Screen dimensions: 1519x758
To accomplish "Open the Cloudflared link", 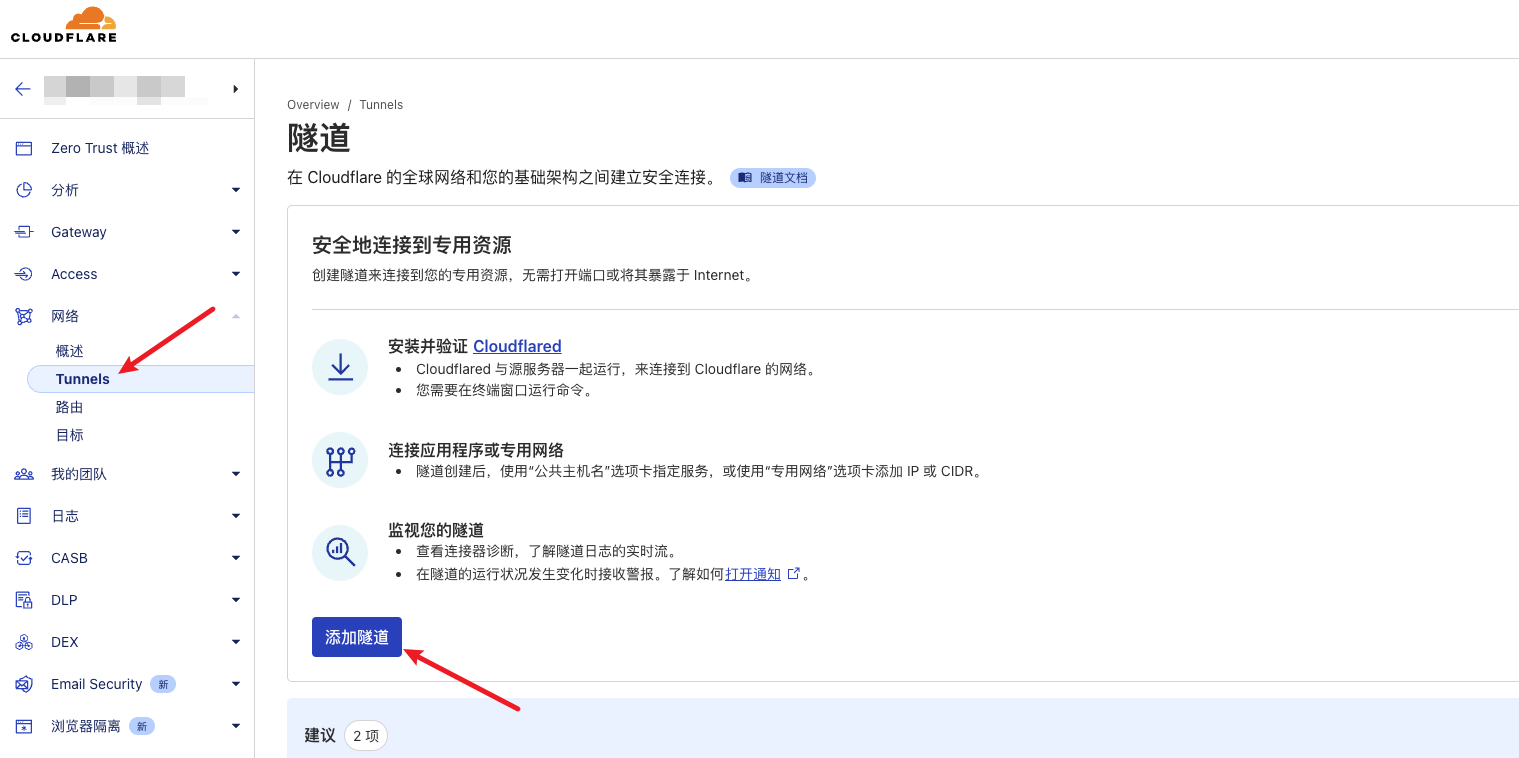I will 517,346.
